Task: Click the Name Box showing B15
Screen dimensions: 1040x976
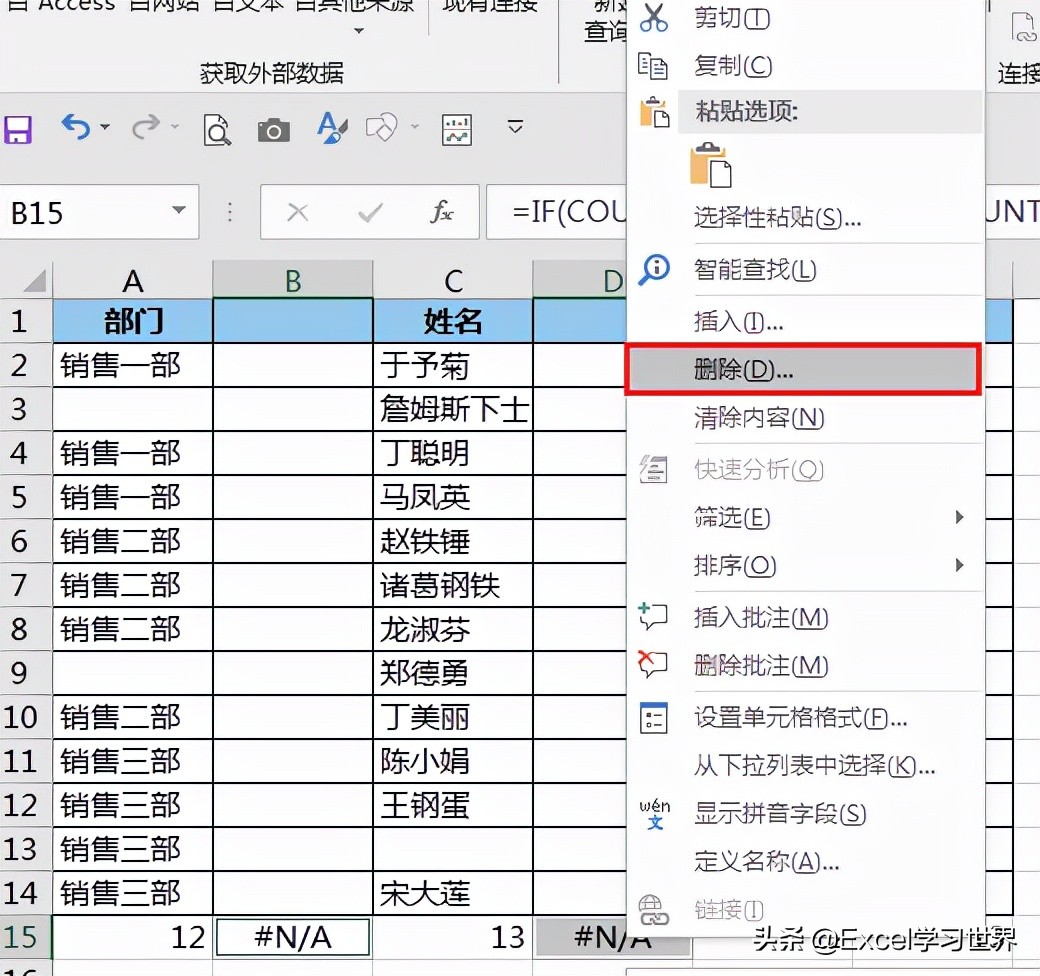Action: coord(99,212)
